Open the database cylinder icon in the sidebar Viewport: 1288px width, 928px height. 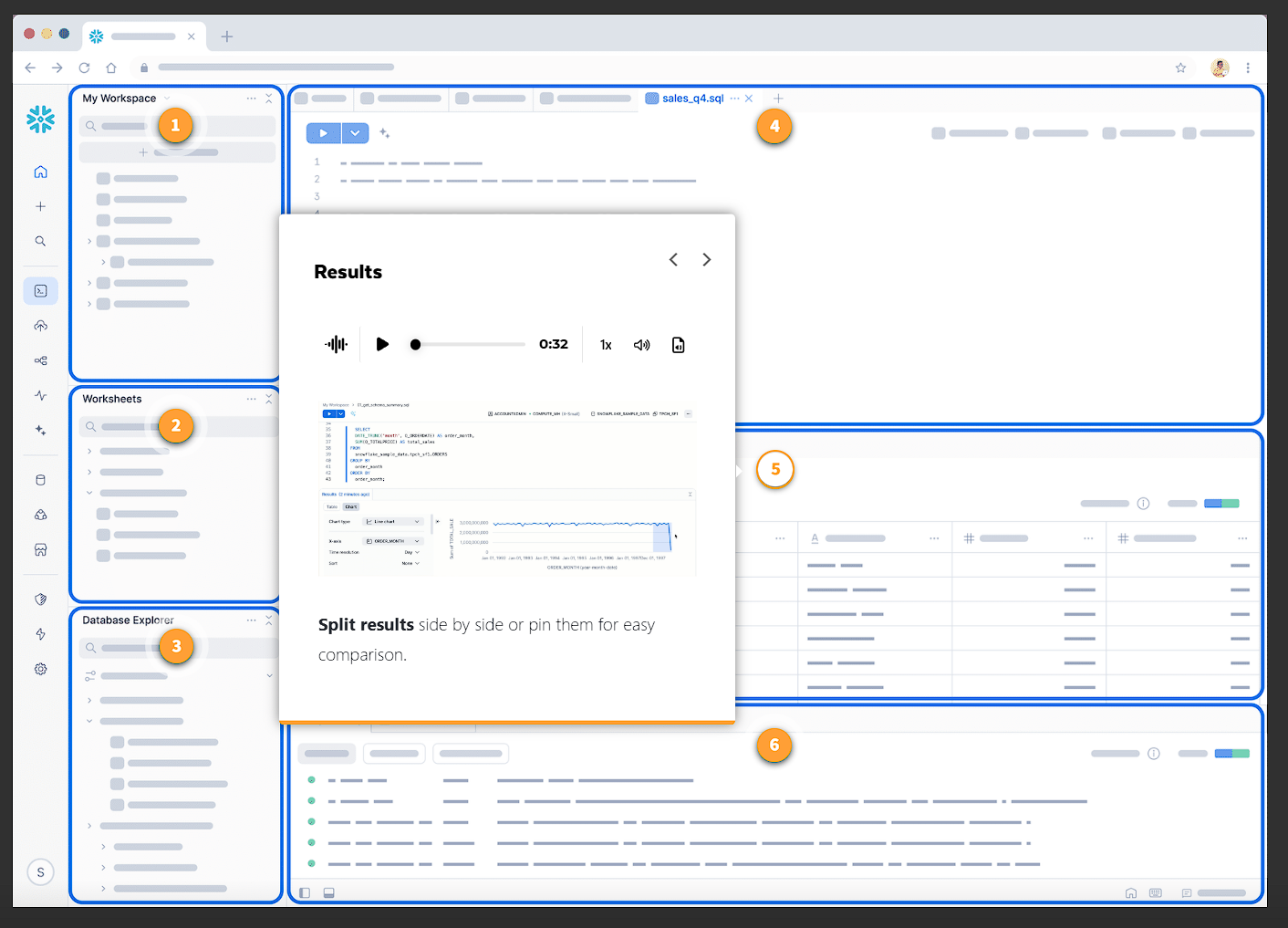tap(40, 480)
